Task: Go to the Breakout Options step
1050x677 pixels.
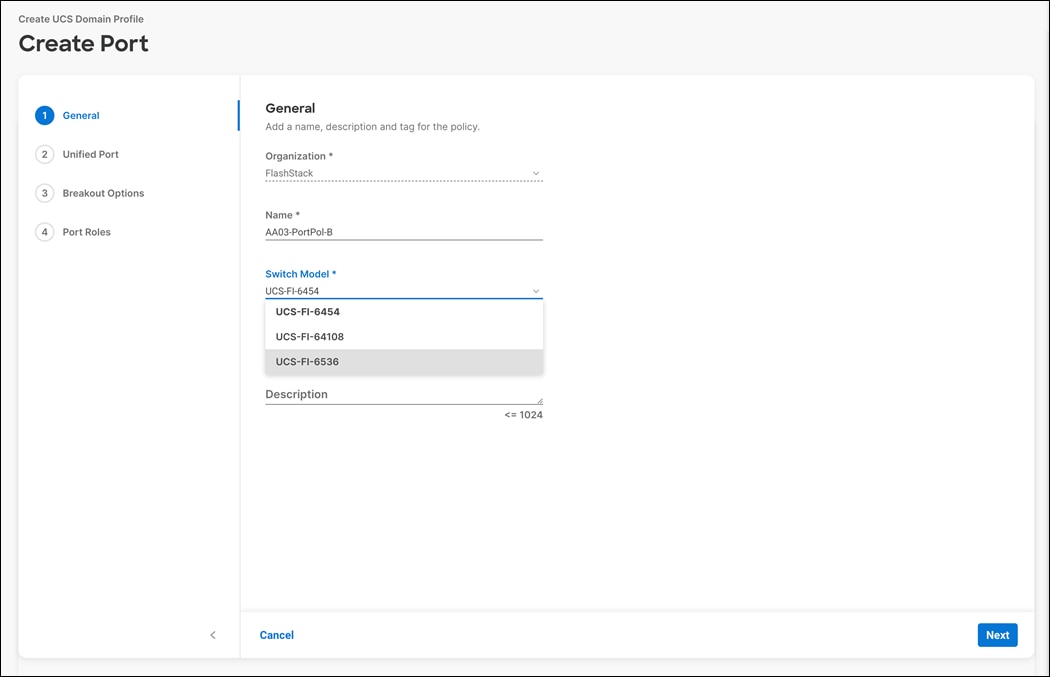Action: (x=104, y=193)
